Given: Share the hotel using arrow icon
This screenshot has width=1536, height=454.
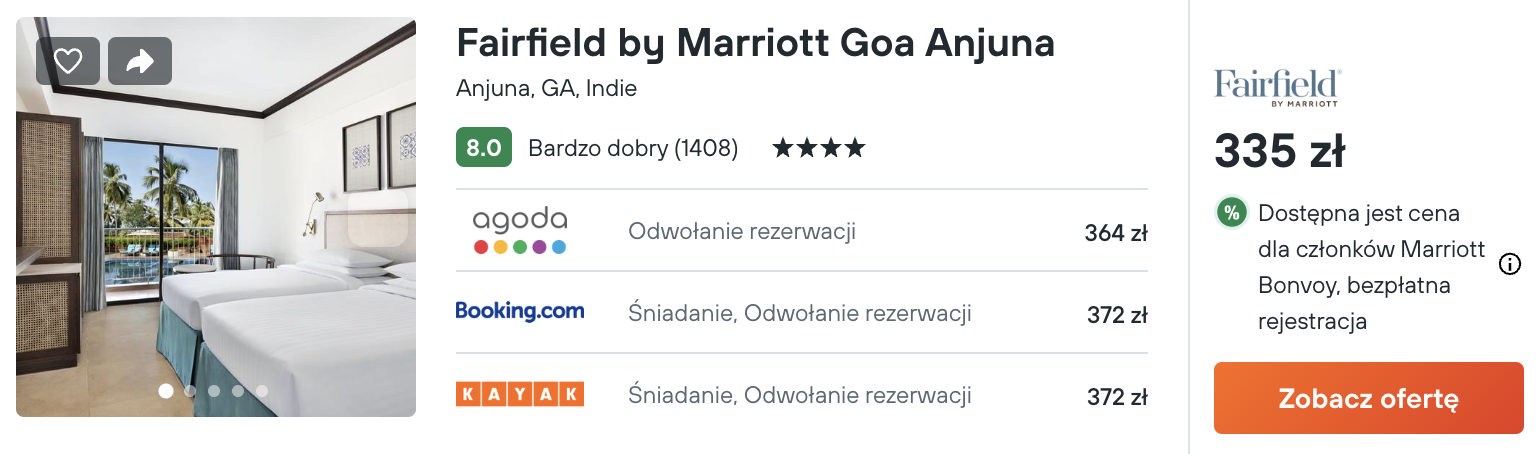Looking at the screenshot, I should (140, 61).
